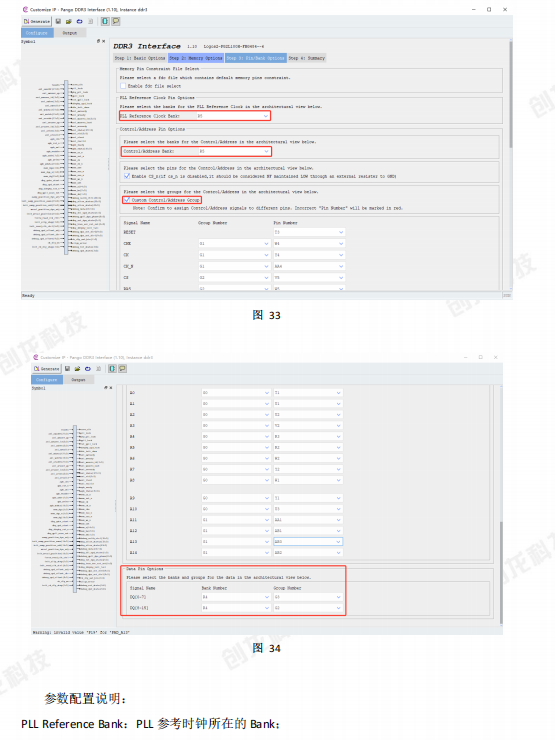Screen dimensions: 555x740
Task: Open the DQ[0-7] Bank Number dropdown
Action: 235,597
